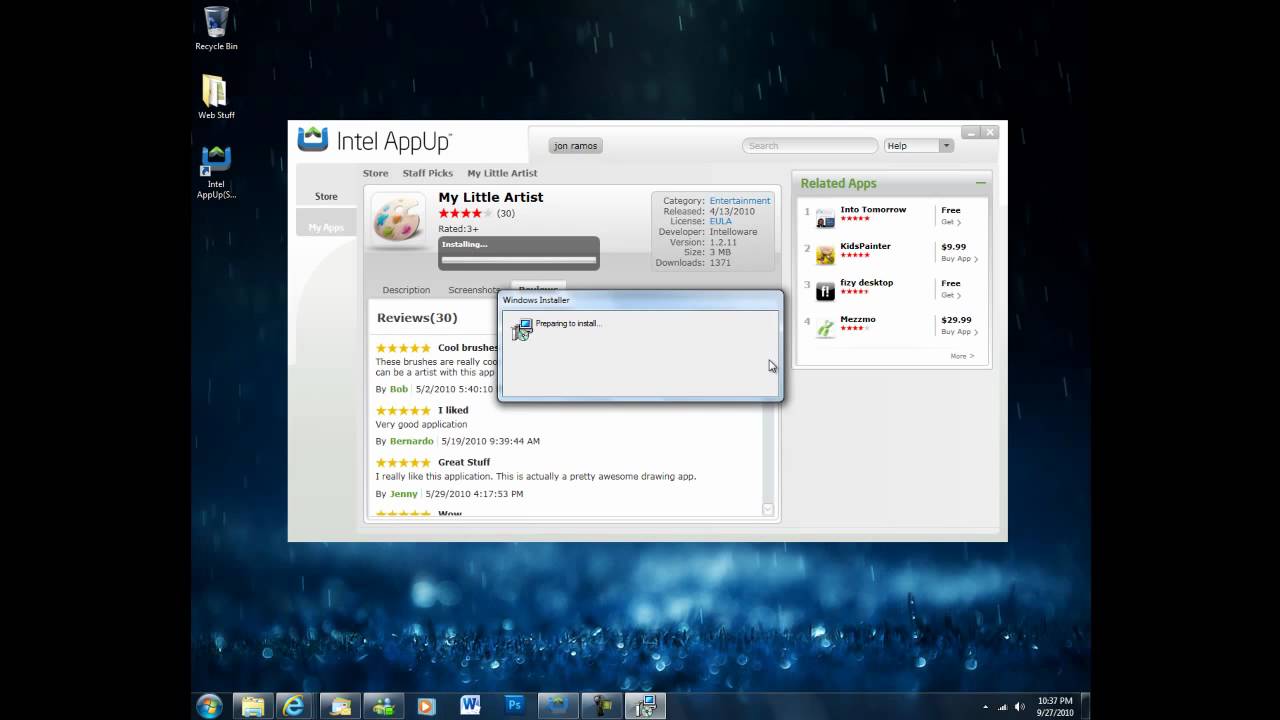This screenshot has height=720, width=1280.
Task: Open the Intel AppUp desktop shortcut
Action: (216, 172)
